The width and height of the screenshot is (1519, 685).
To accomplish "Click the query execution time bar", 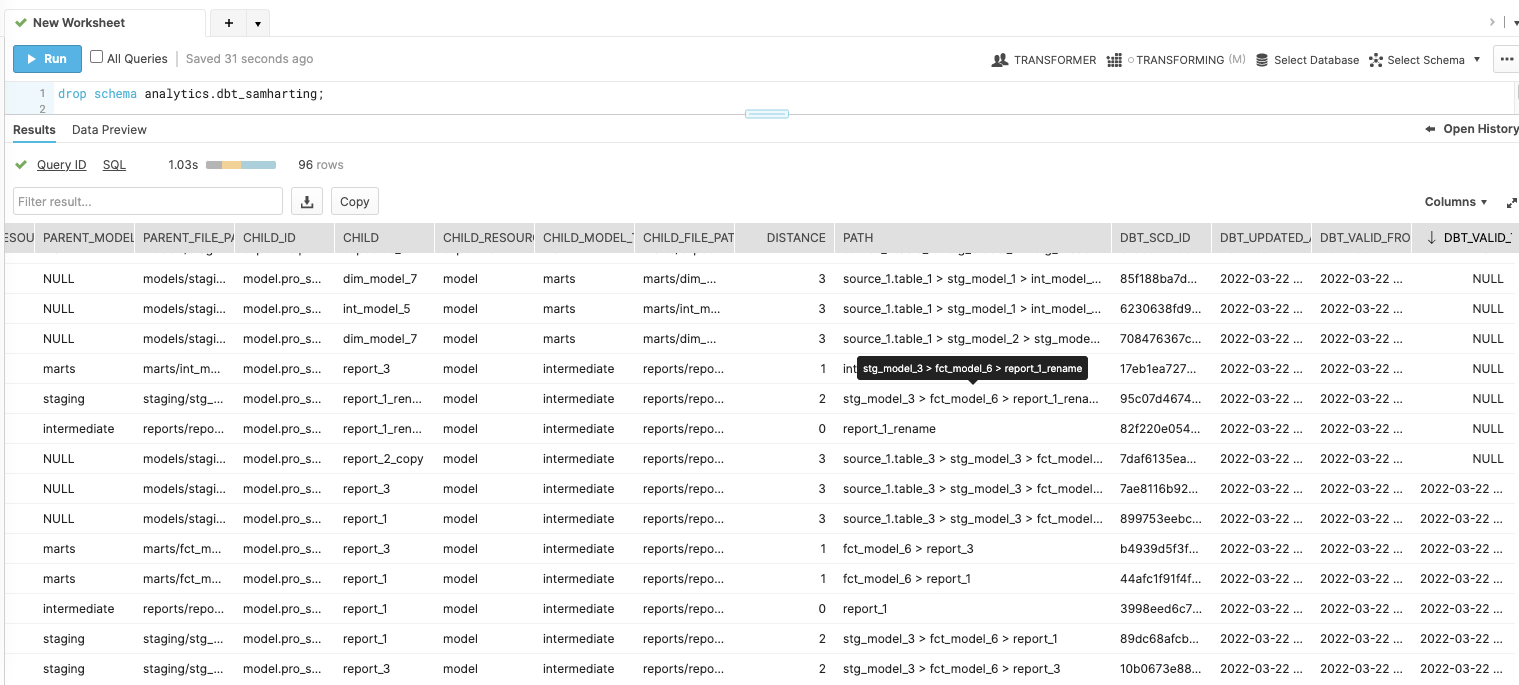I will click(x=241, y=164).
